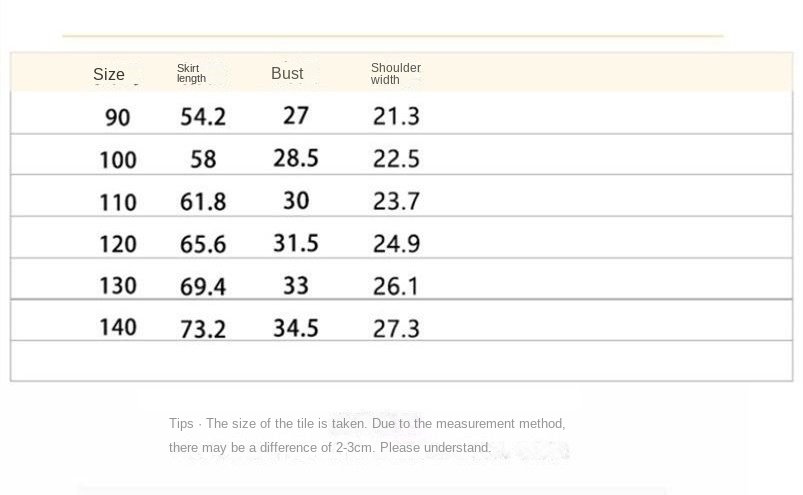Viewport: 803px width, 495px height.
Task: Select the Bust column header
Action: (287, 73)
